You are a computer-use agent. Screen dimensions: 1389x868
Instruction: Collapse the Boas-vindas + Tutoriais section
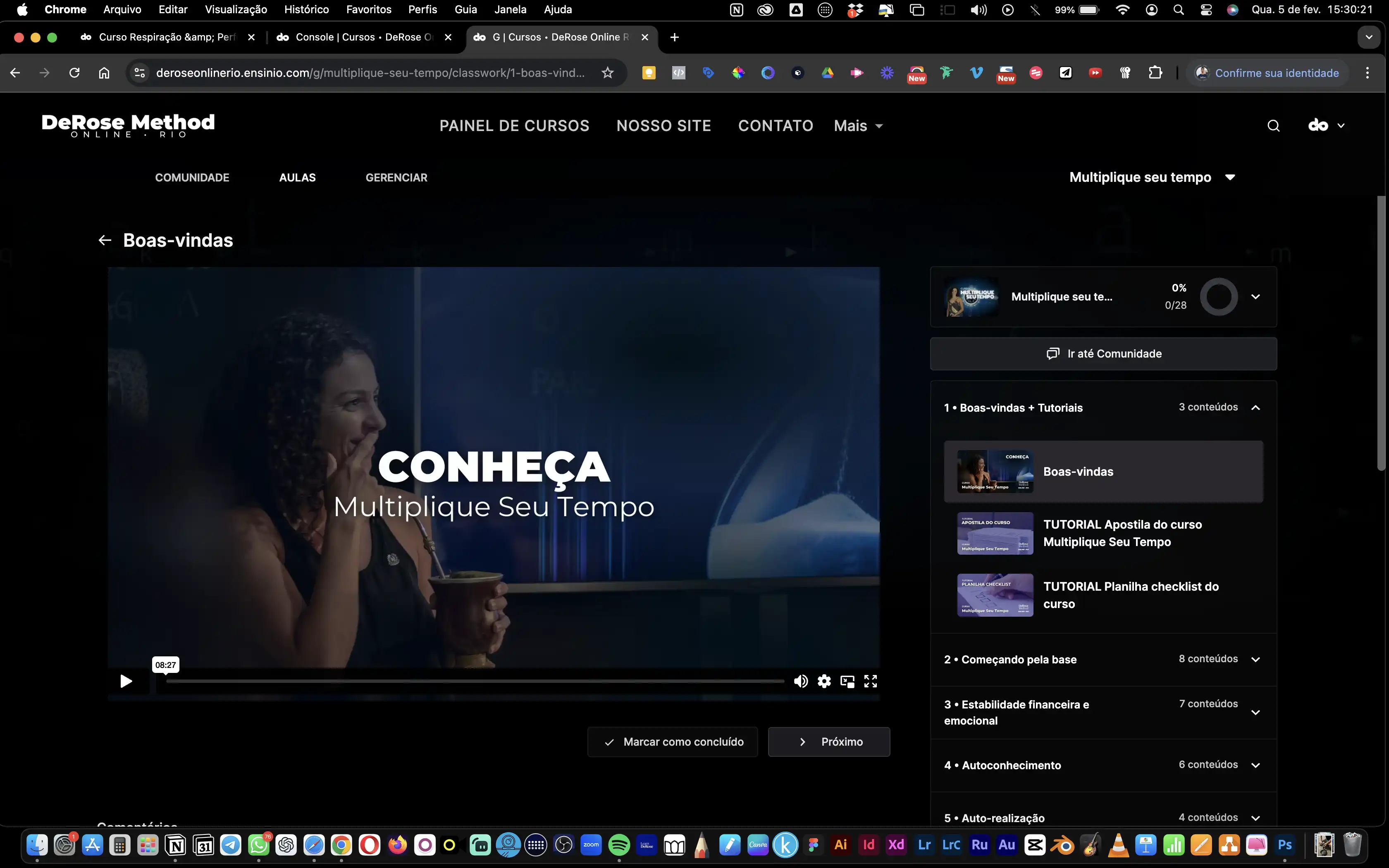click(1255, 408)
